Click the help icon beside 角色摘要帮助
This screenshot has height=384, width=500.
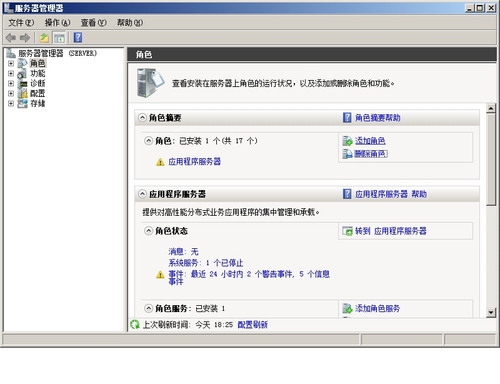point(347,118)
